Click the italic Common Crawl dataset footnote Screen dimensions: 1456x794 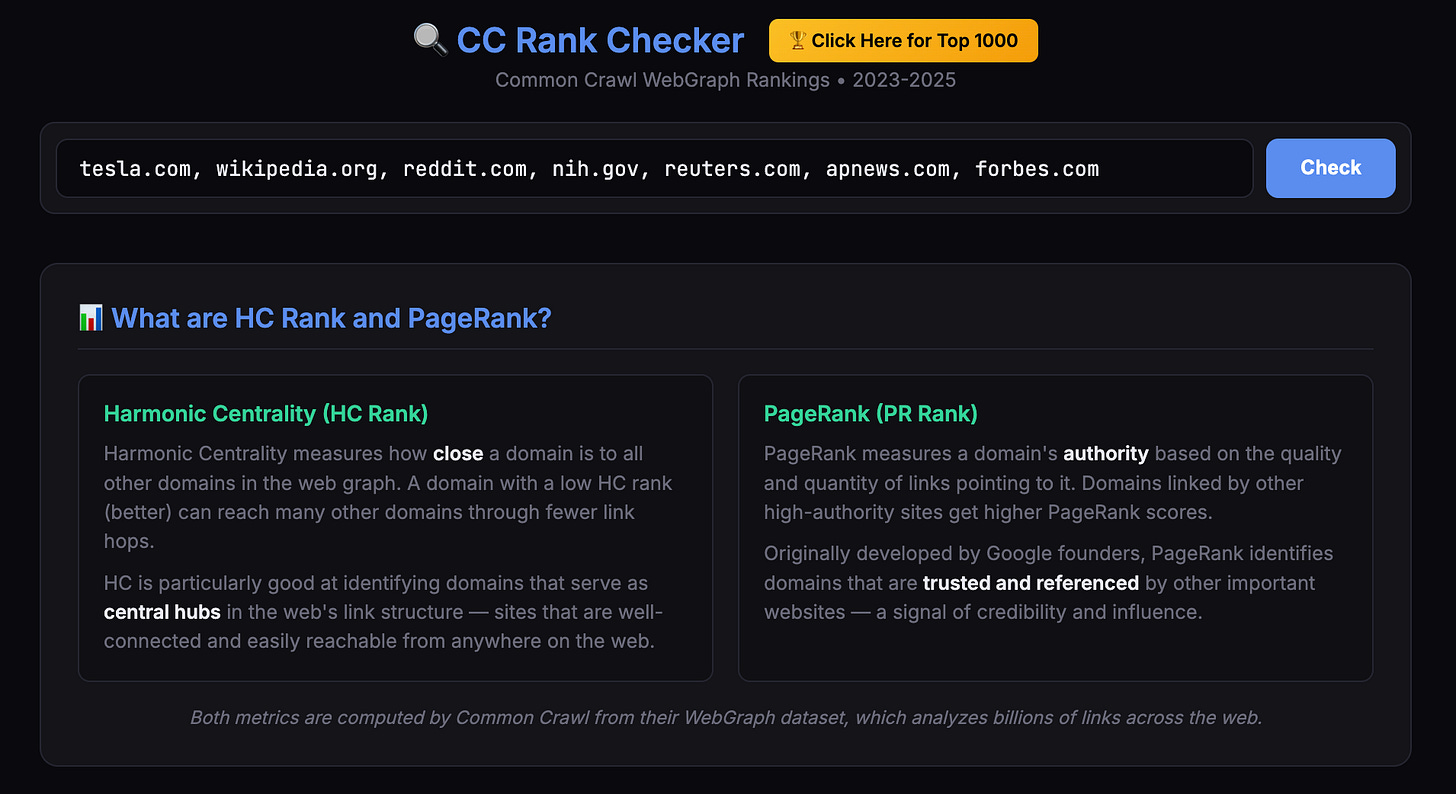coord(727,717)
